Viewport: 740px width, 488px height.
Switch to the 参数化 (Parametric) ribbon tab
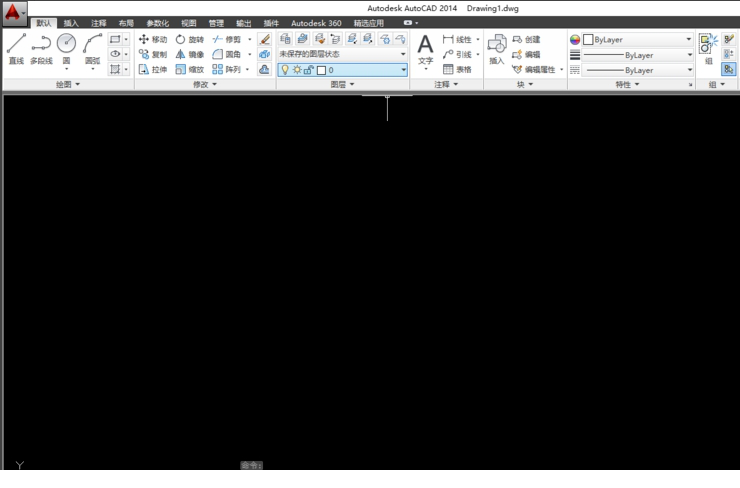pos(158,23)
